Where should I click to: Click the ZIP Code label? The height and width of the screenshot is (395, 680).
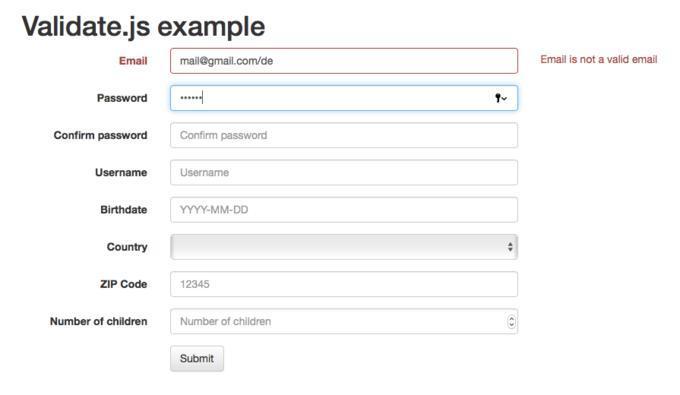coord(124,284)
